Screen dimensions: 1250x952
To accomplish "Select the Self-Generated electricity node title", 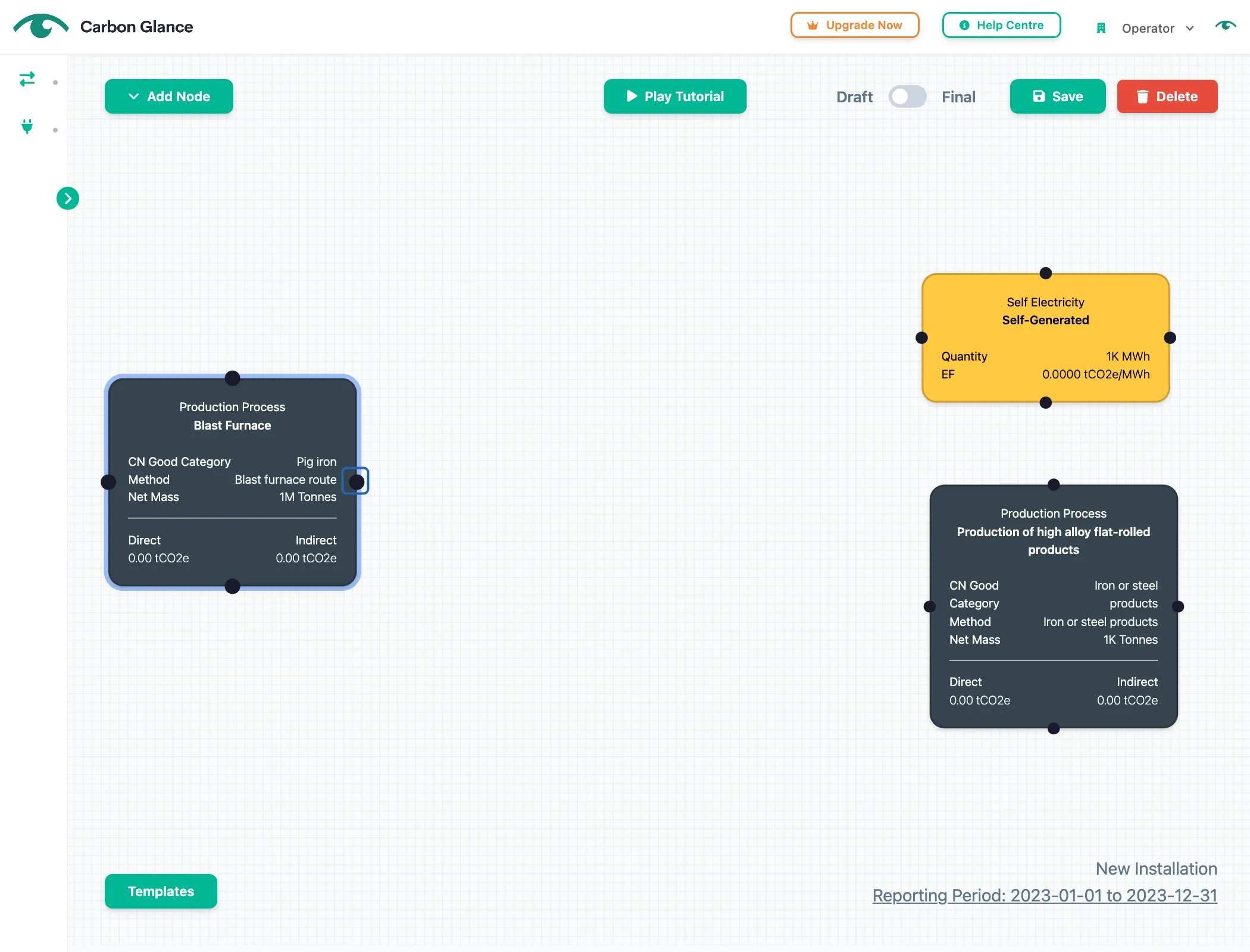I will pyautogui.click(x=1046, y=320).
